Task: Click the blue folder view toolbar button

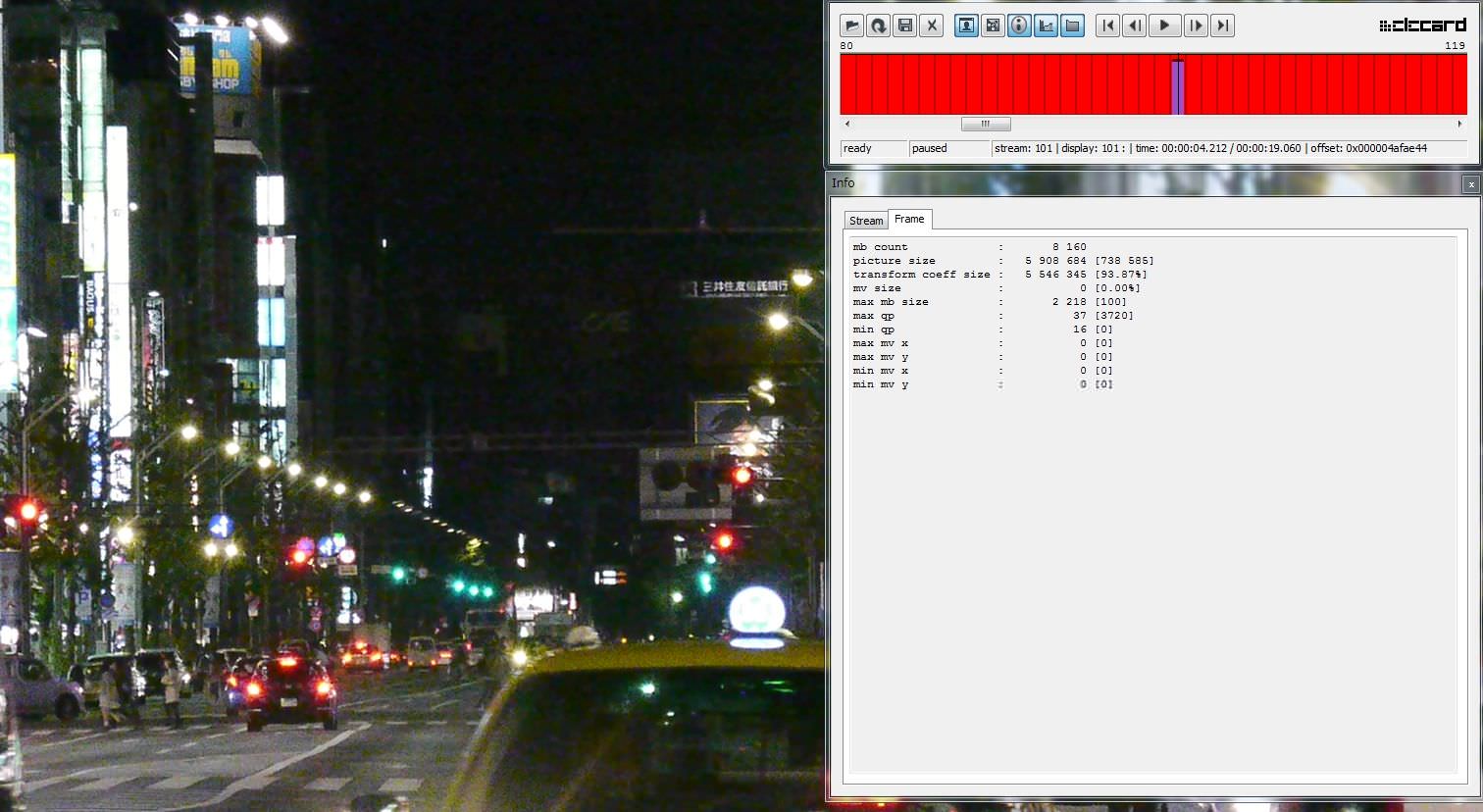Action: 1072,25
